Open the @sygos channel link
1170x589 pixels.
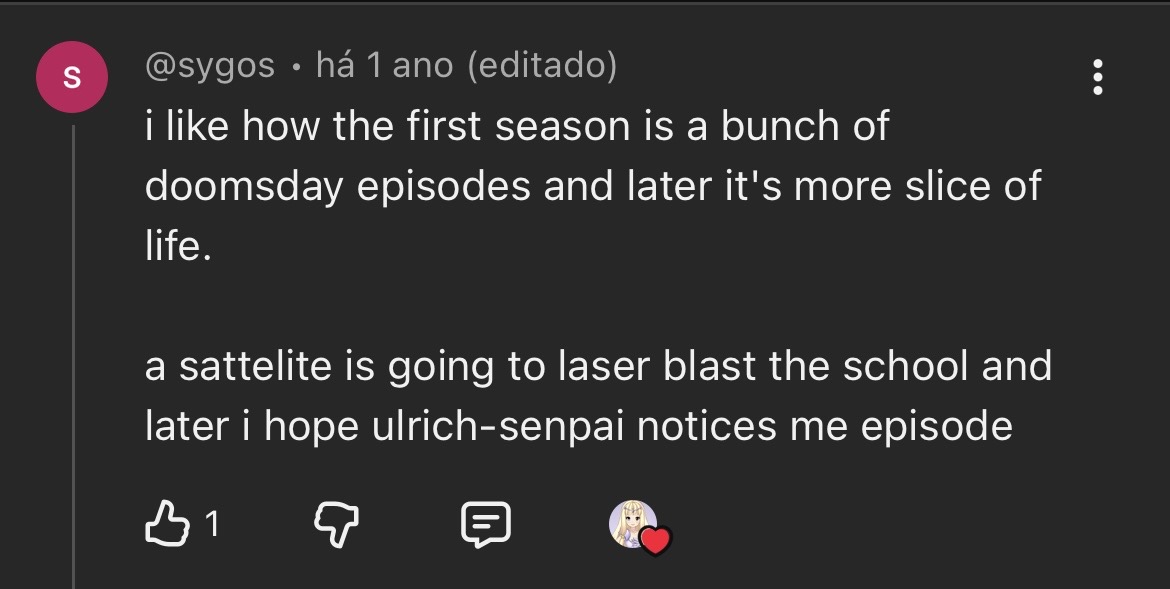pos(209,66)
